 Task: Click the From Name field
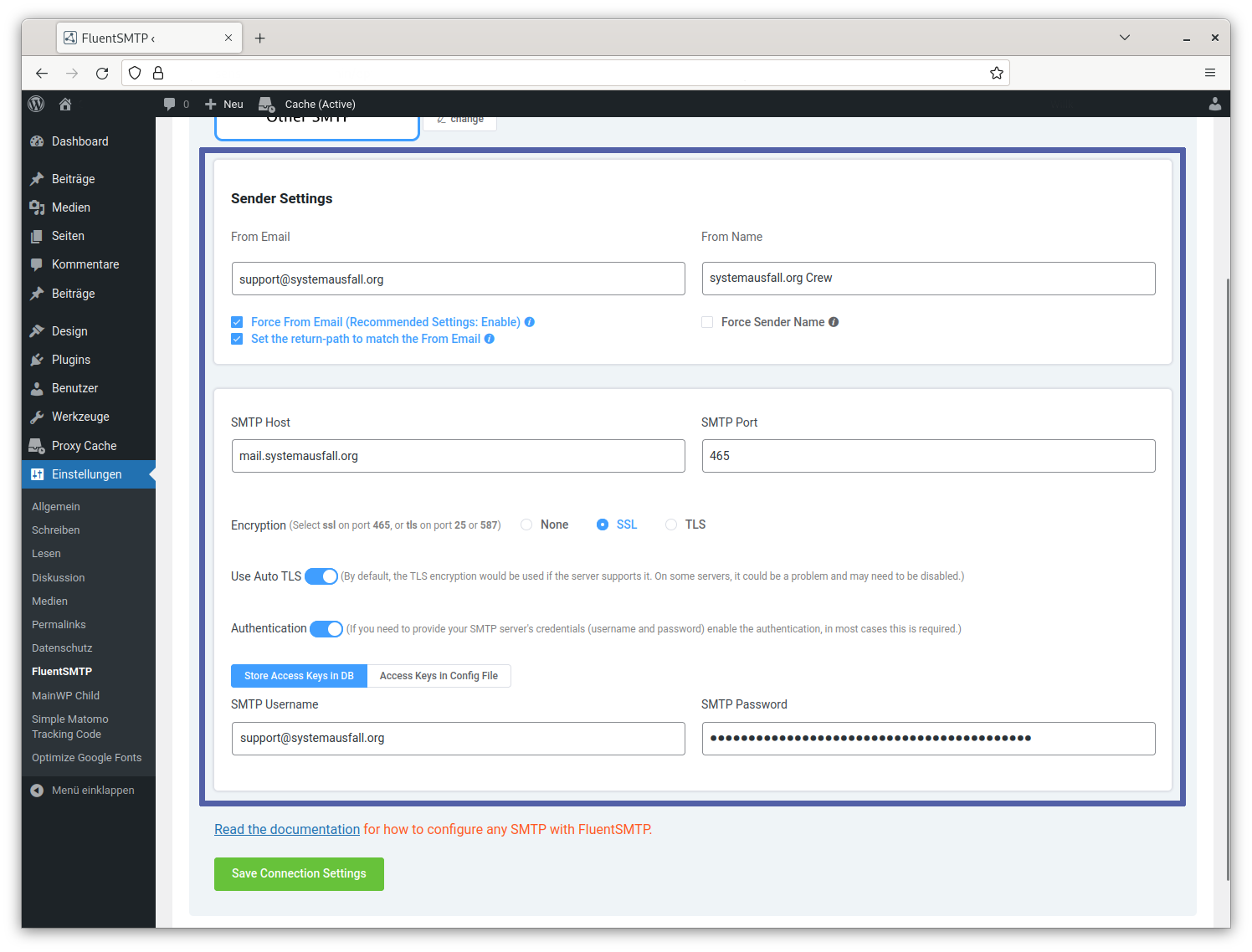(929, 279)
